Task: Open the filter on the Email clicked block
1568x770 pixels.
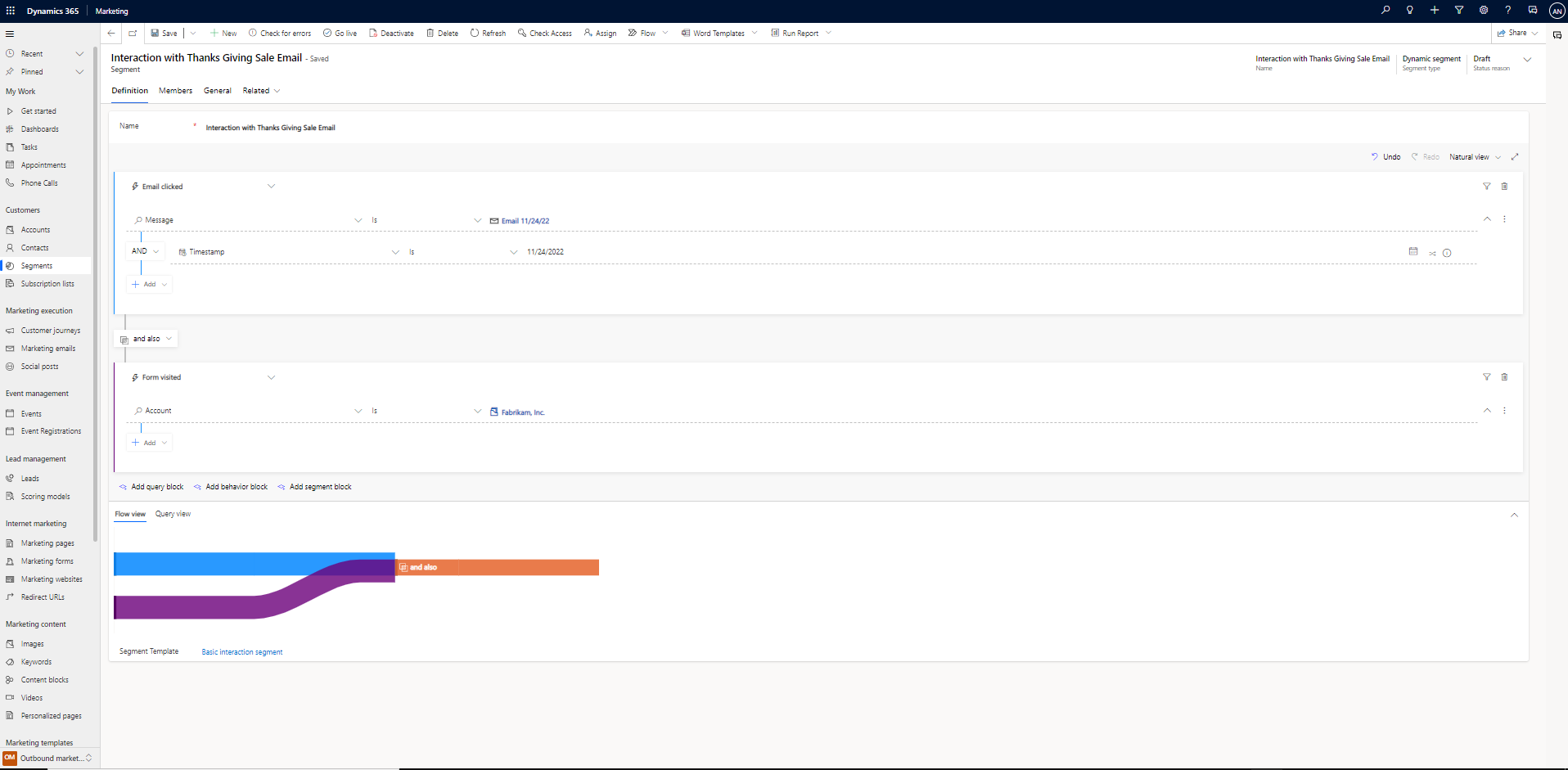Action: point(1486,187)
